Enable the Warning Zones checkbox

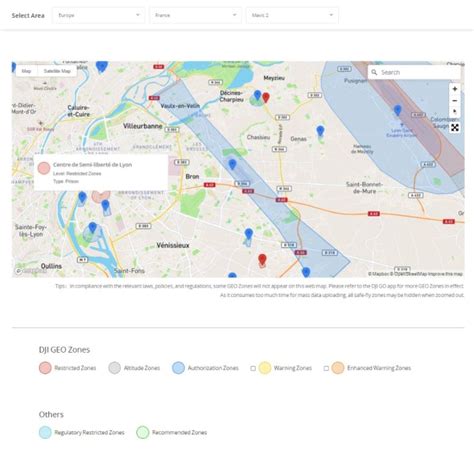point(253,368)
